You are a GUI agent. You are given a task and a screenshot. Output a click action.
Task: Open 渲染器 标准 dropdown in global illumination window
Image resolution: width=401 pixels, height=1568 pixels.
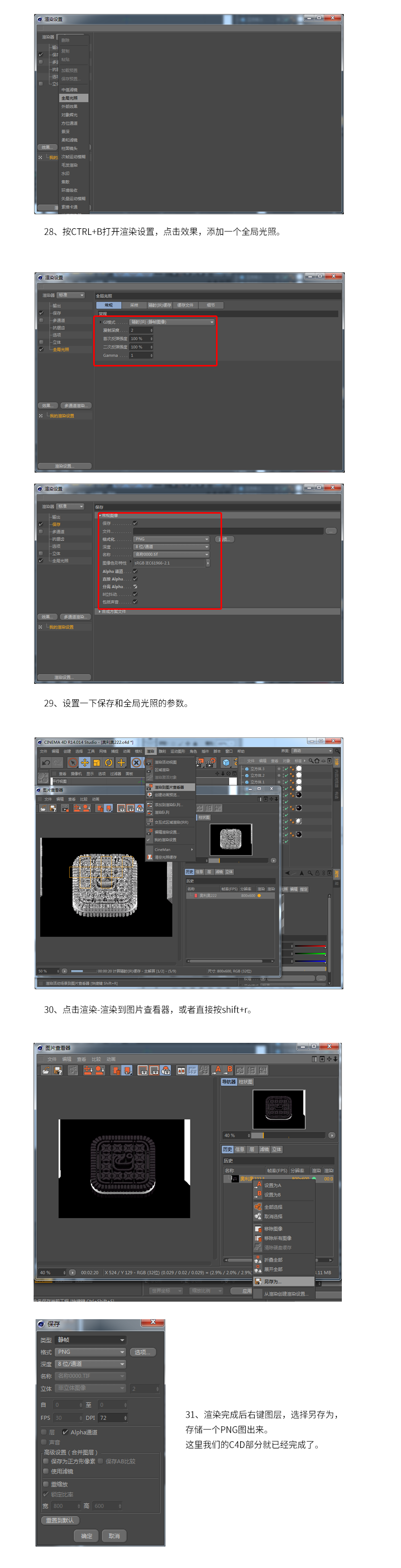point(71,295)
